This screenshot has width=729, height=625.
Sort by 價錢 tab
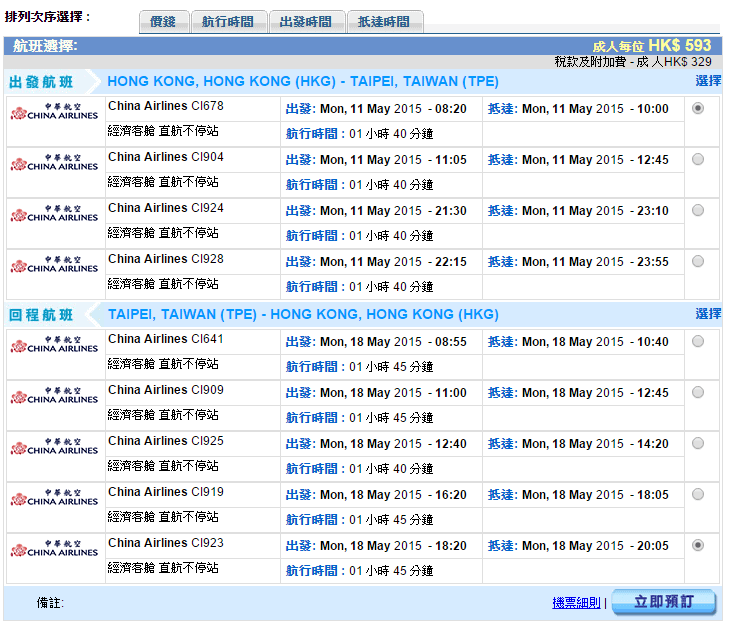(x=162, y=22)
